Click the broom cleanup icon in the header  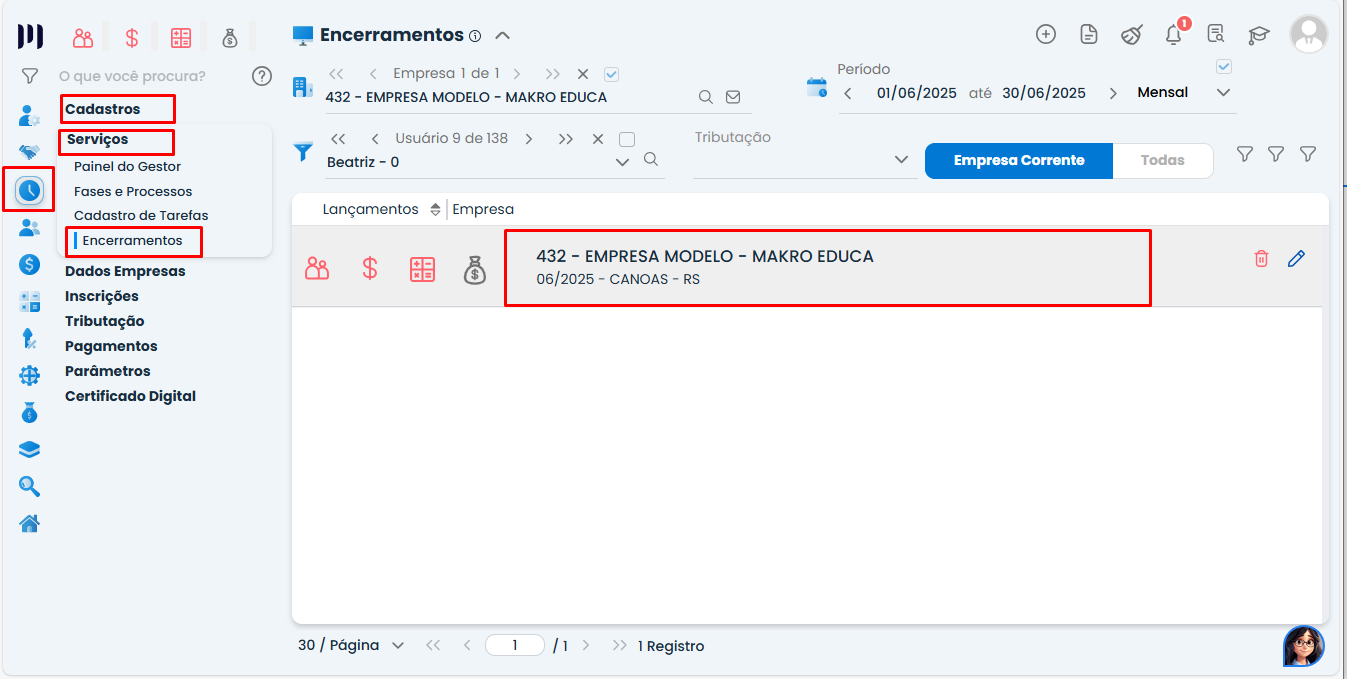click(x=1131, y=34)
